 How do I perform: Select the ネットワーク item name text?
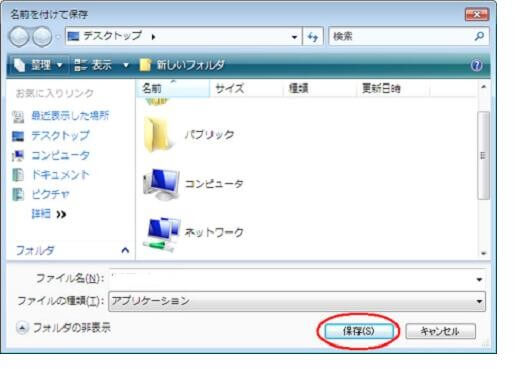214,232
